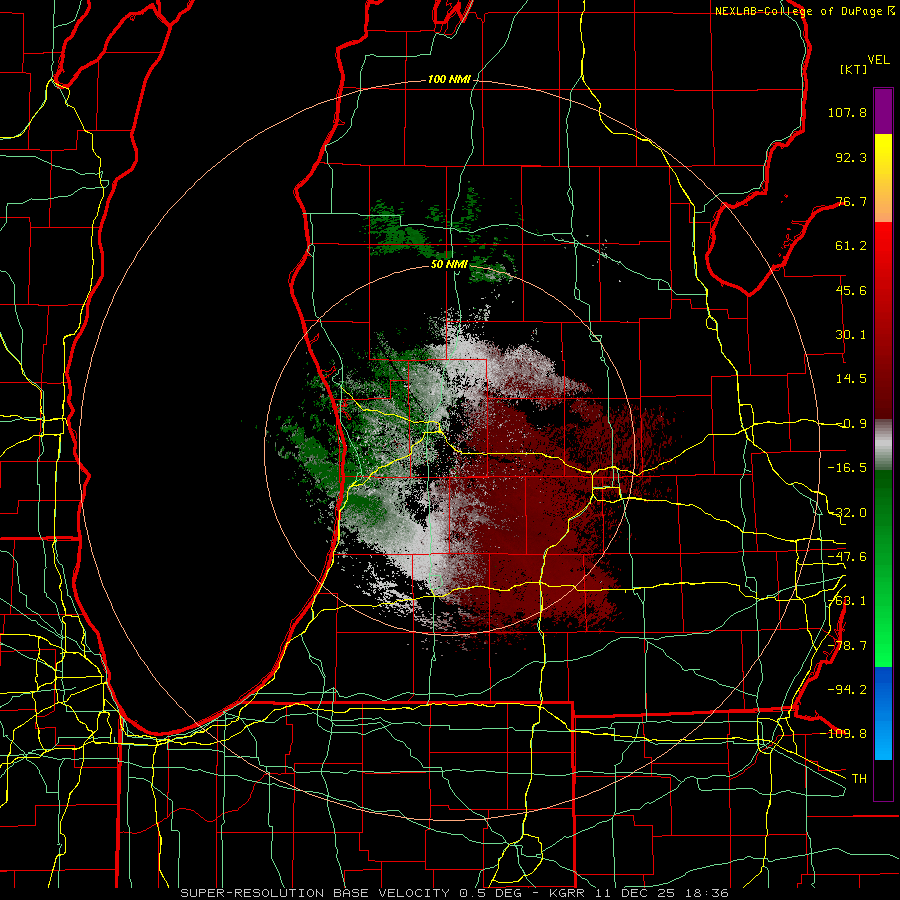Screen dimensions: 900x900
Task: Click the -0.9 velocity scale value
Action: (851, 424)
